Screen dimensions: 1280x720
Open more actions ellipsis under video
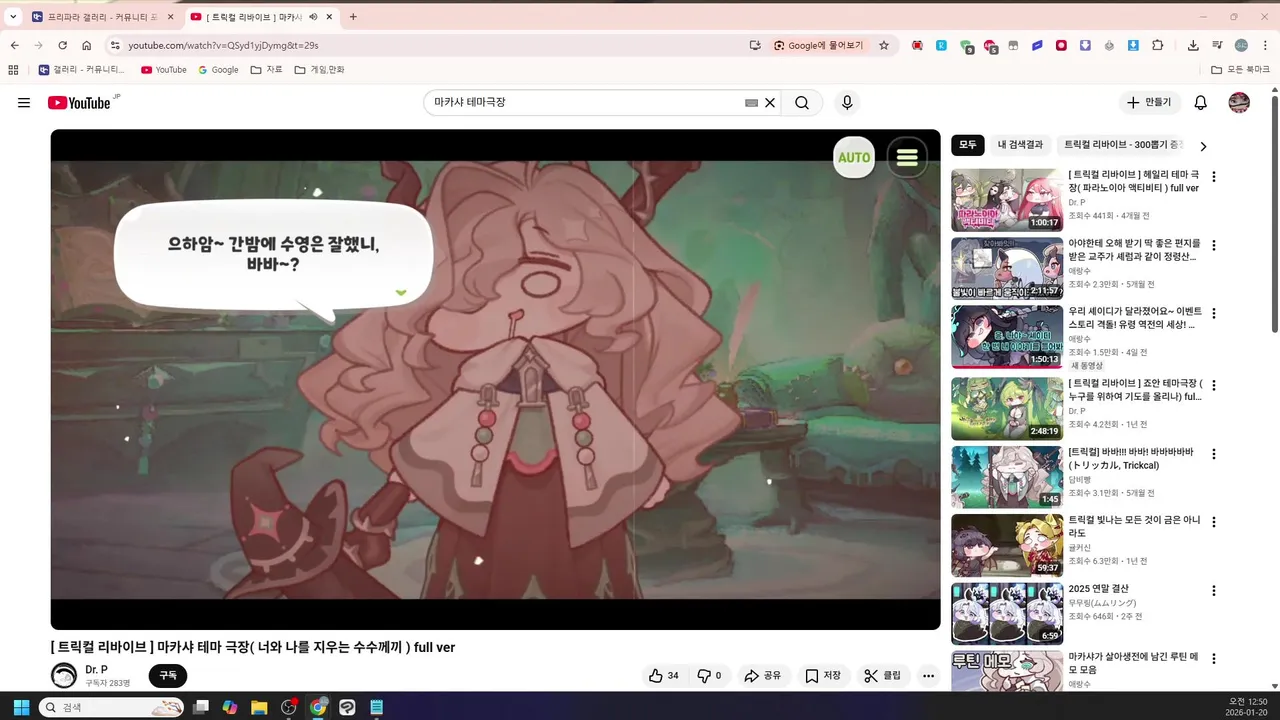point(928,676)
